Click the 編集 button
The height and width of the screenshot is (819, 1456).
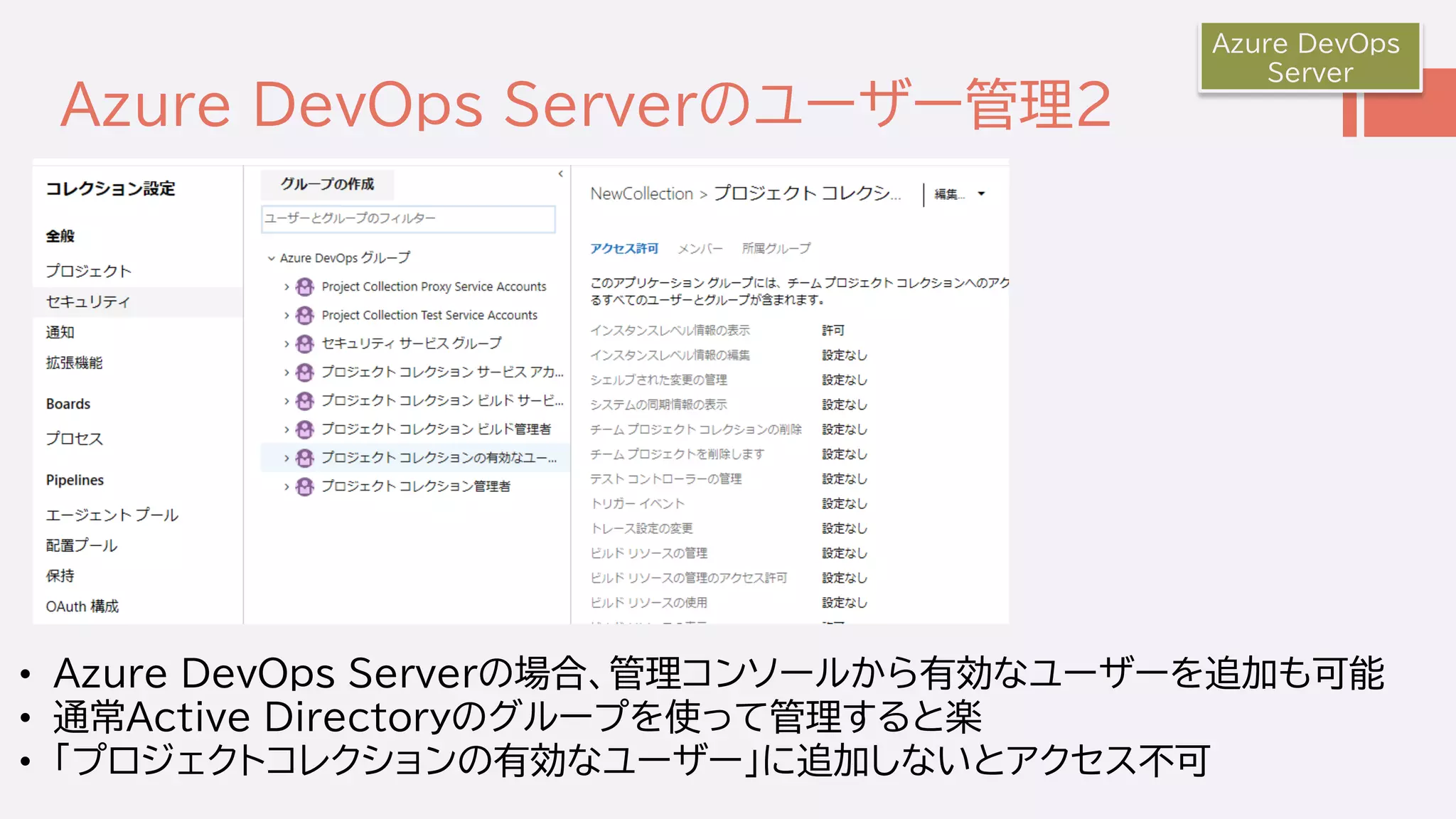click(949, 194)
